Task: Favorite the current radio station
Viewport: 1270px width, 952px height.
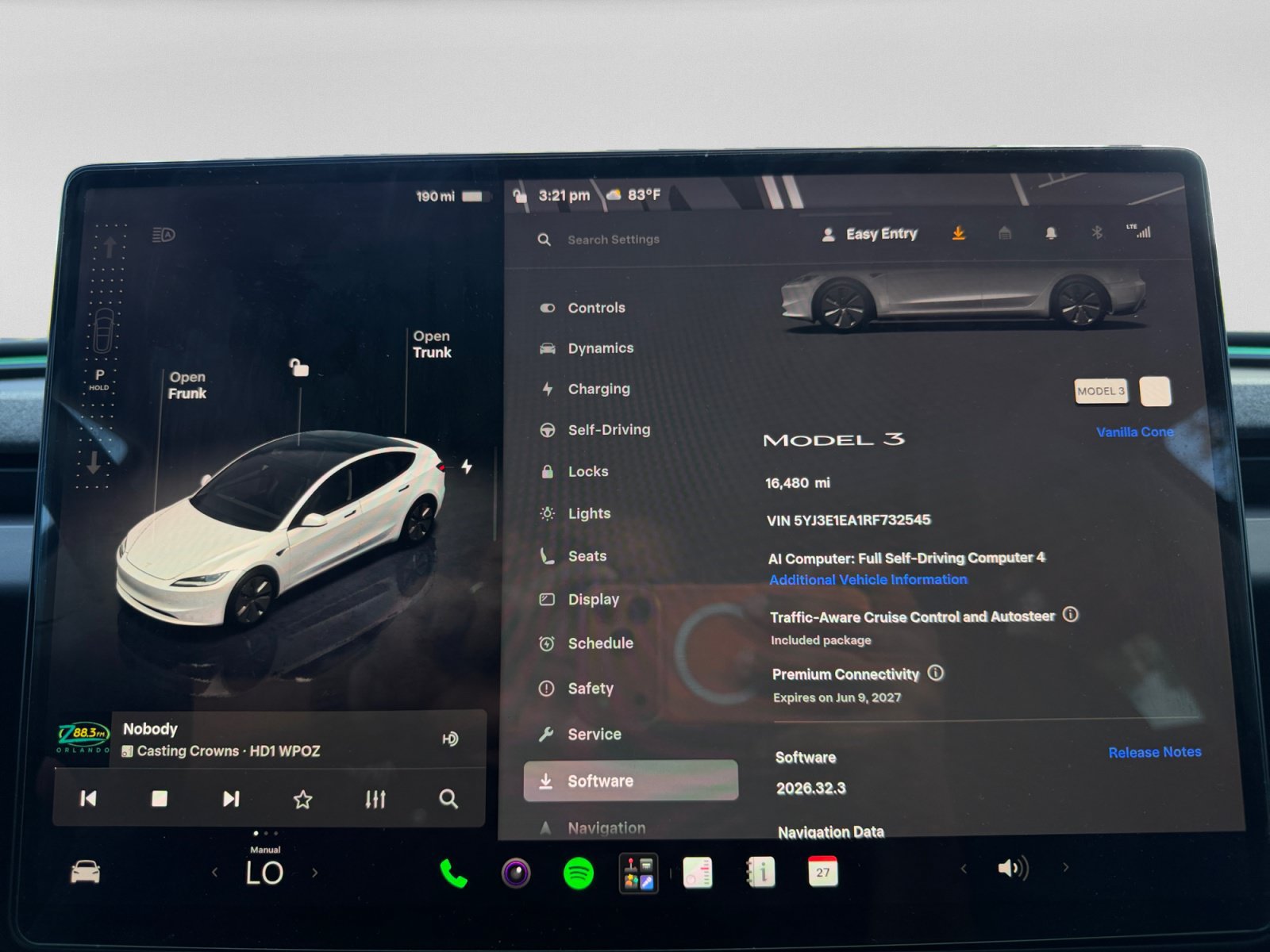Action: tap(302, 799)
